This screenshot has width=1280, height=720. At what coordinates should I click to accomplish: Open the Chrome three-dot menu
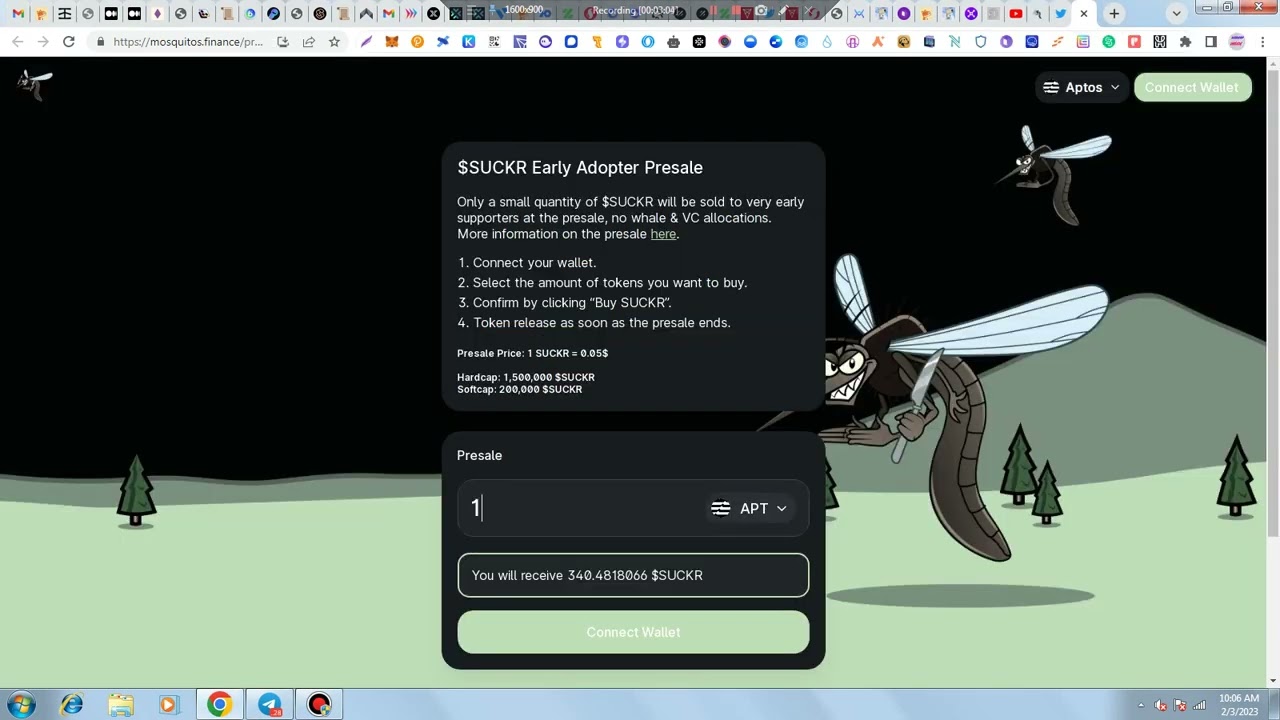(x=1262, y=42)
